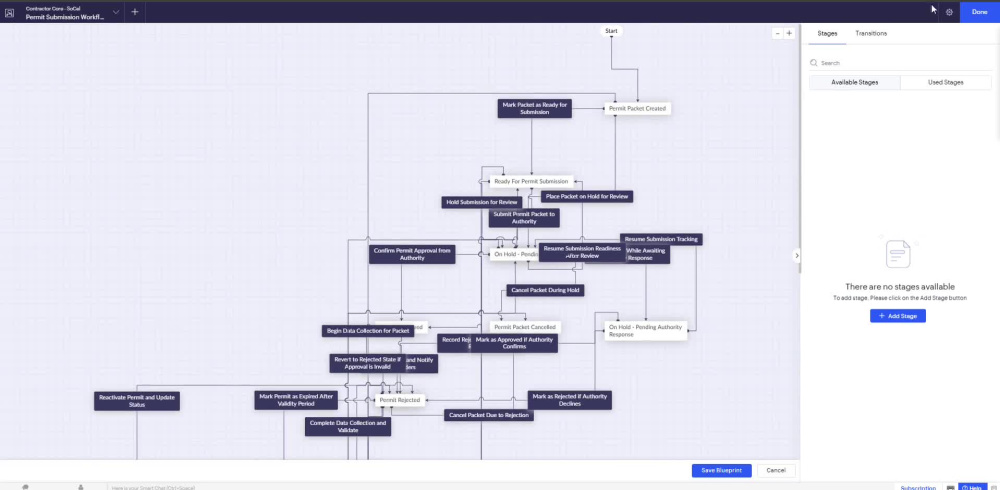Open the Permit Submission Workflow dropdown chevron
This screenshot has width=1000, height=490.
[x=115, y=12]
